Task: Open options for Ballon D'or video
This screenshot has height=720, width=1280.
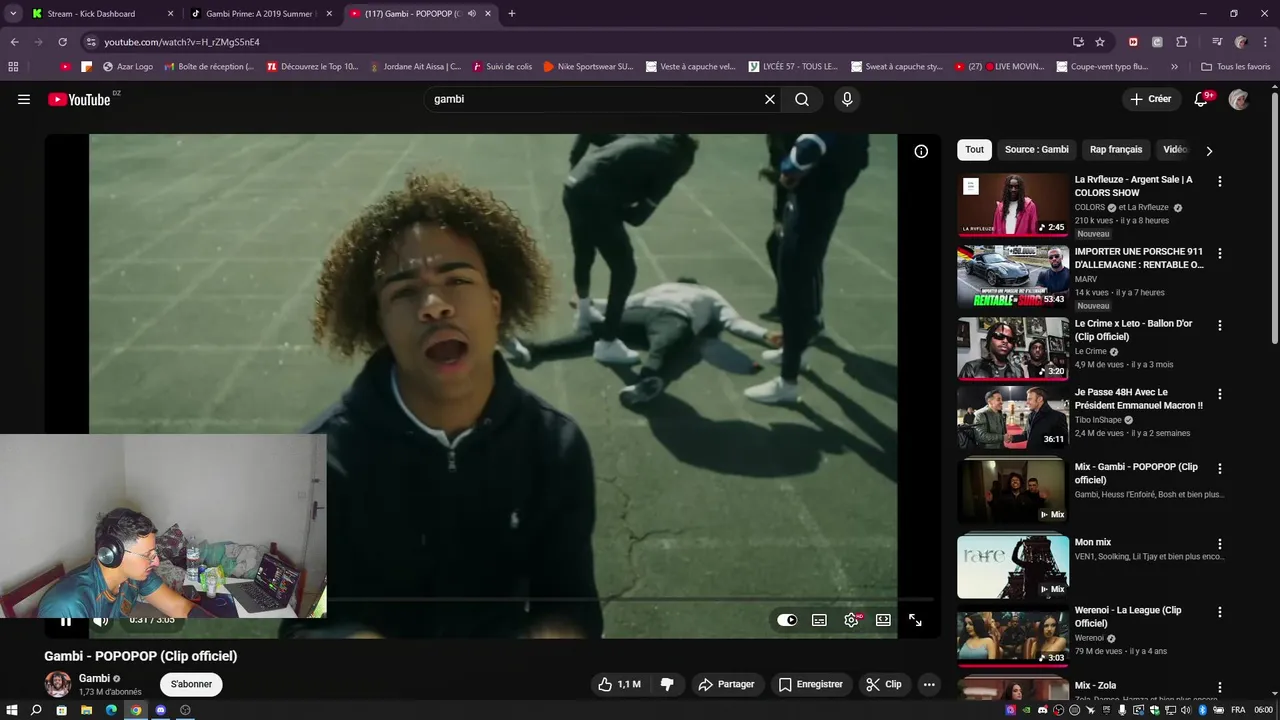Action: point(1219,326)
